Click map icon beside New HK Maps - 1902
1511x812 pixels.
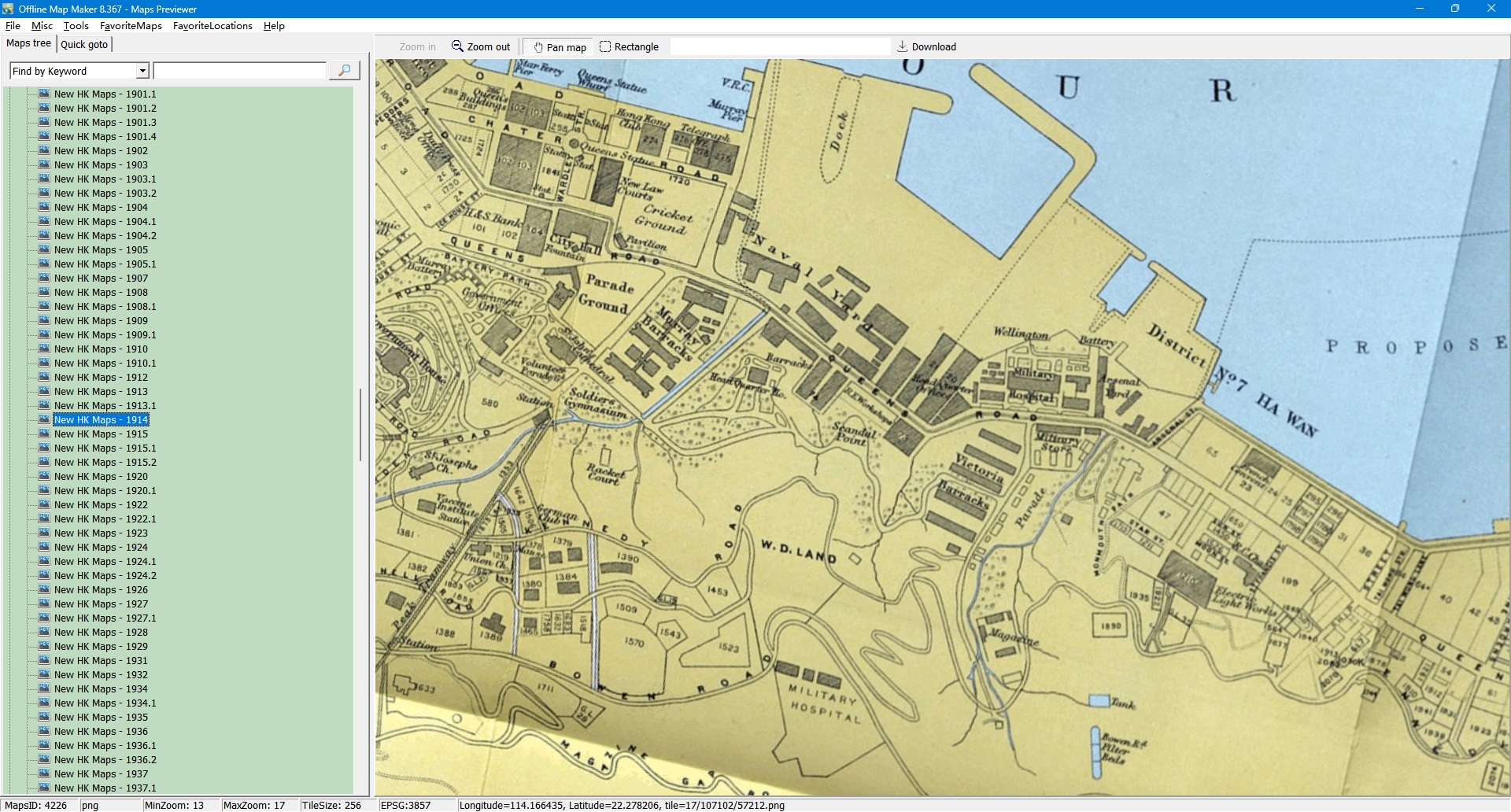click(44, 150)
